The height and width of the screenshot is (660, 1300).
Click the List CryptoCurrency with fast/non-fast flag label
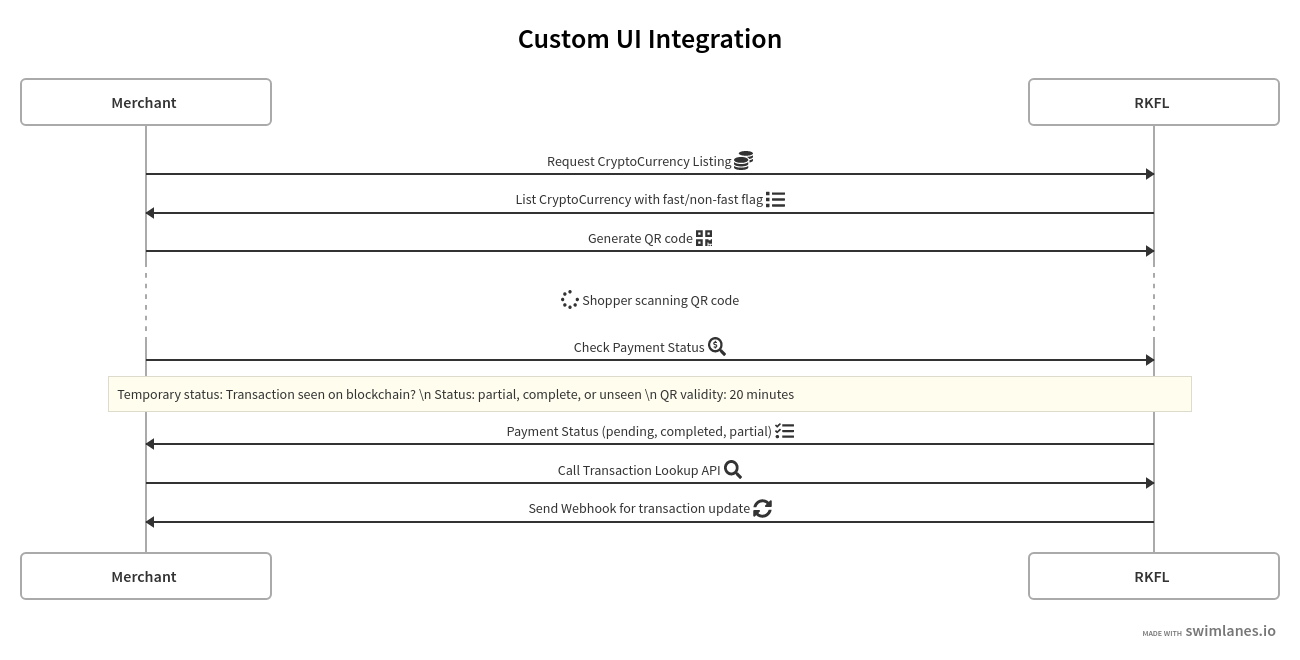pos(639,199)
